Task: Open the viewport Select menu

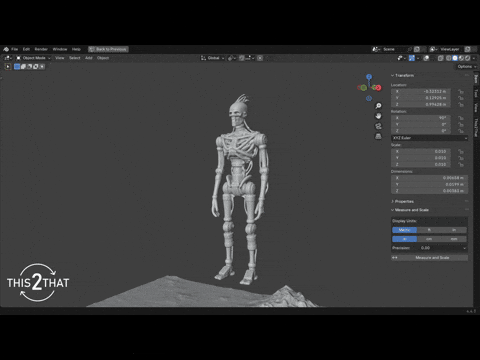Action: [75, 58]
